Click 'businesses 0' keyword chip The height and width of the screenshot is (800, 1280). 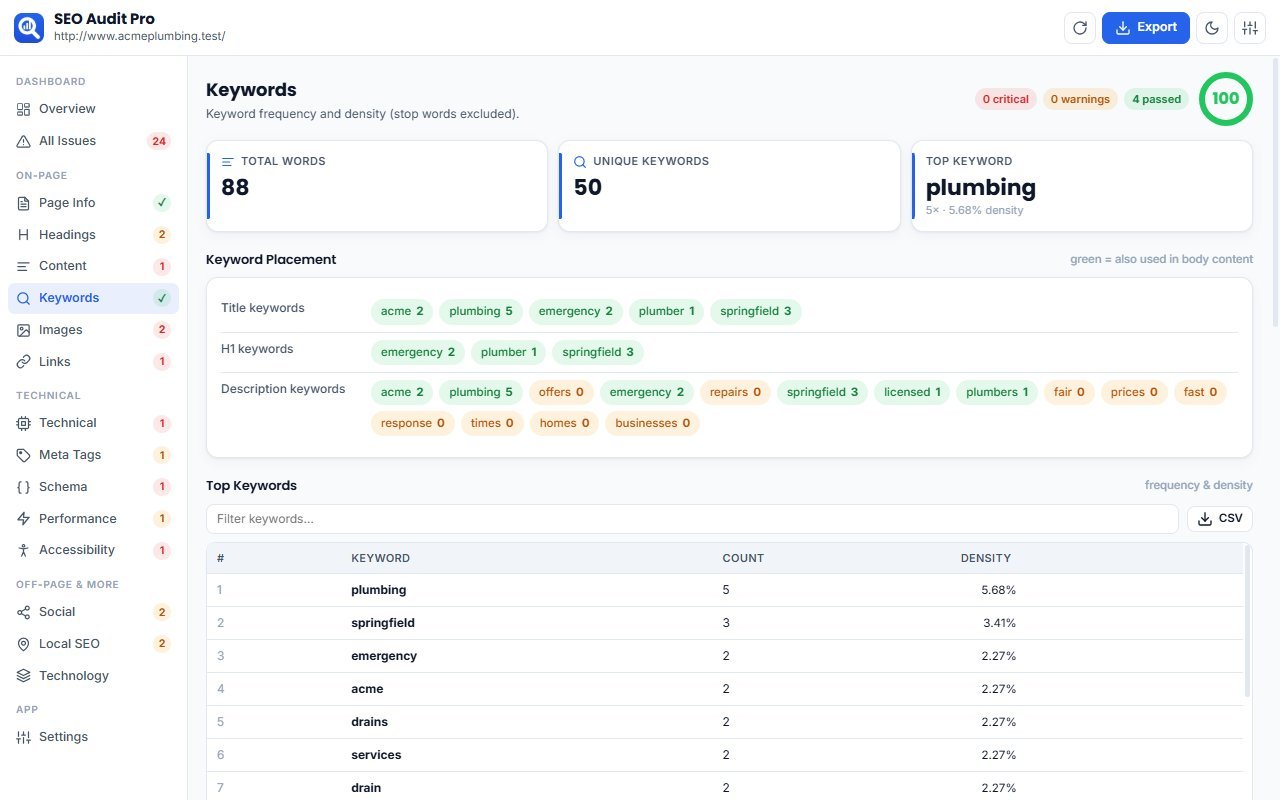653,423
